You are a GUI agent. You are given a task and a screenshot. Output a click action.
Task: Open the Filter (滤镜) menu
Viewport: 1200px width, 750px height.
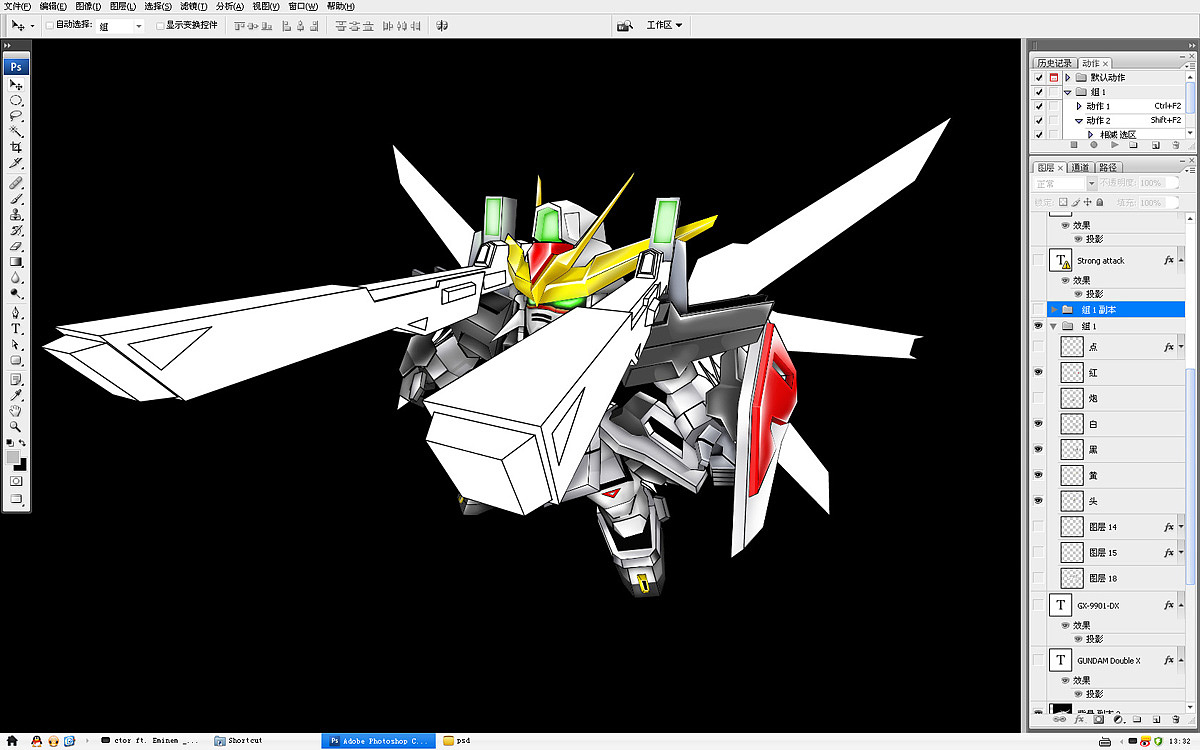[x=194, y=6]
